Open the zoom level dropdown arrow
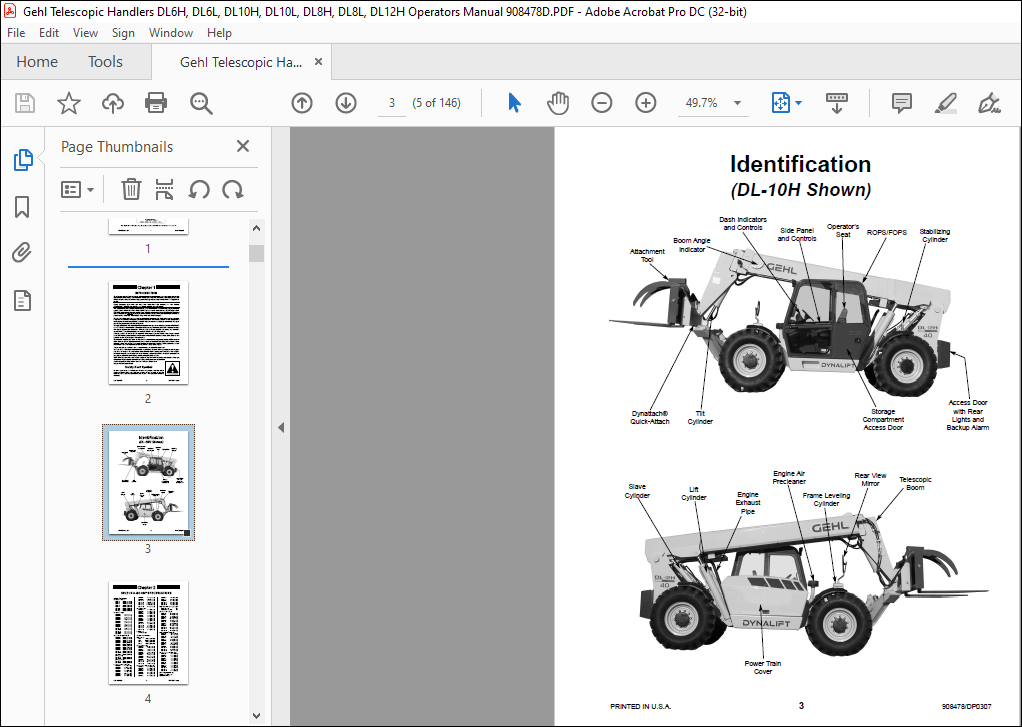This screenshot has height=727, width=1022. (x=737, y=103)
